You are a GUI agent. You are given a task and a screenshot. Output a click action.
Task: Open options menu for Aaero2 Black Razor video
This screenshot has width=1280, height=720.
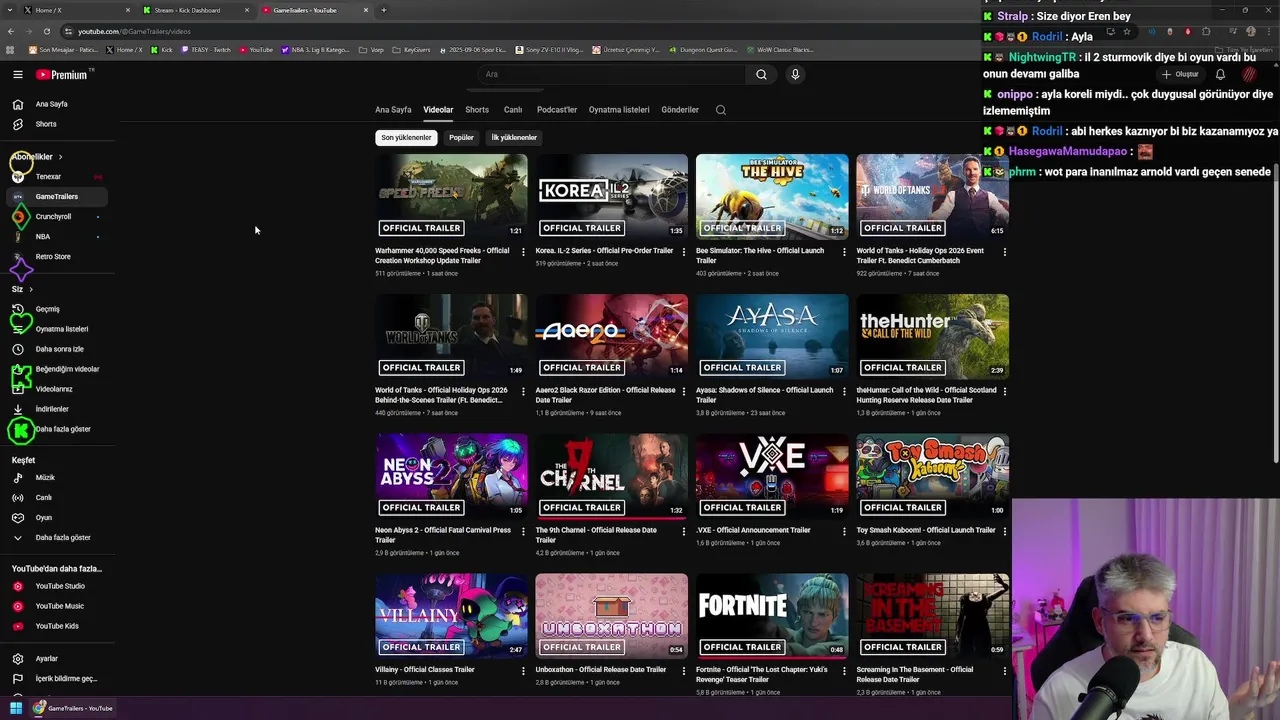pos(684,391)
